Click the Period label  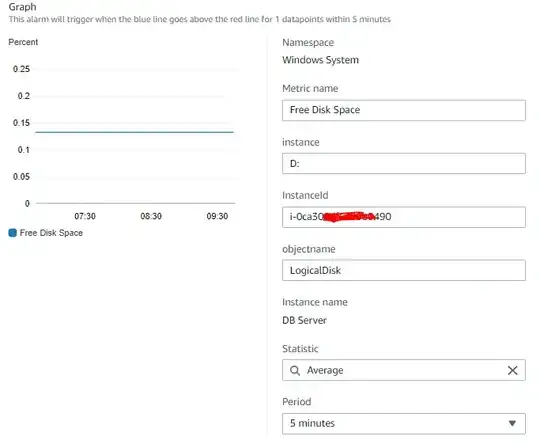tap(297, 402)
